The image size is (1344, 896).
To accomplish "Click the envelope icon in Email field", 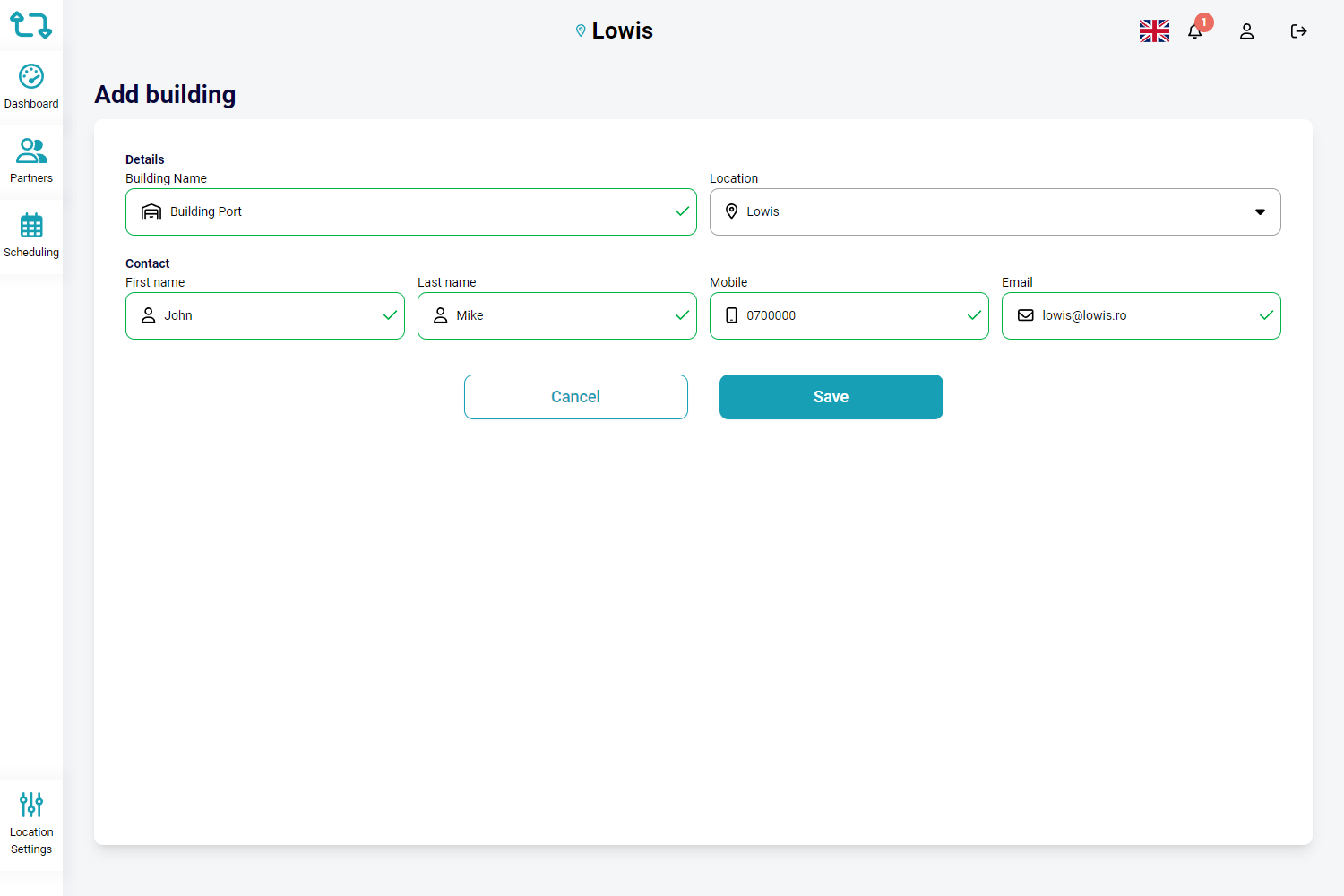I will (x=1025, y=315).
